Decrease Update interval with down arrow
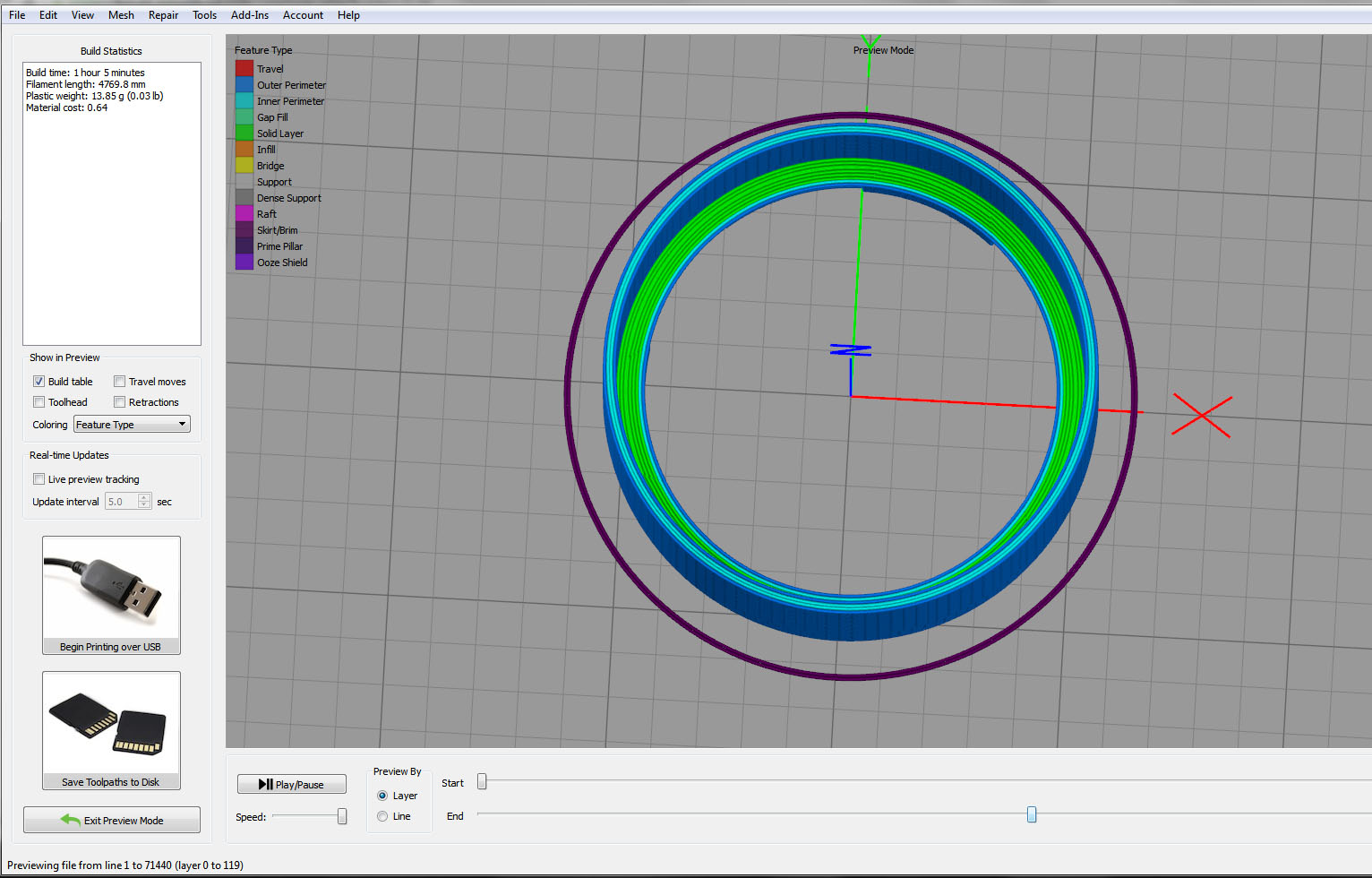1372x878 pixels. pos(144,505)
